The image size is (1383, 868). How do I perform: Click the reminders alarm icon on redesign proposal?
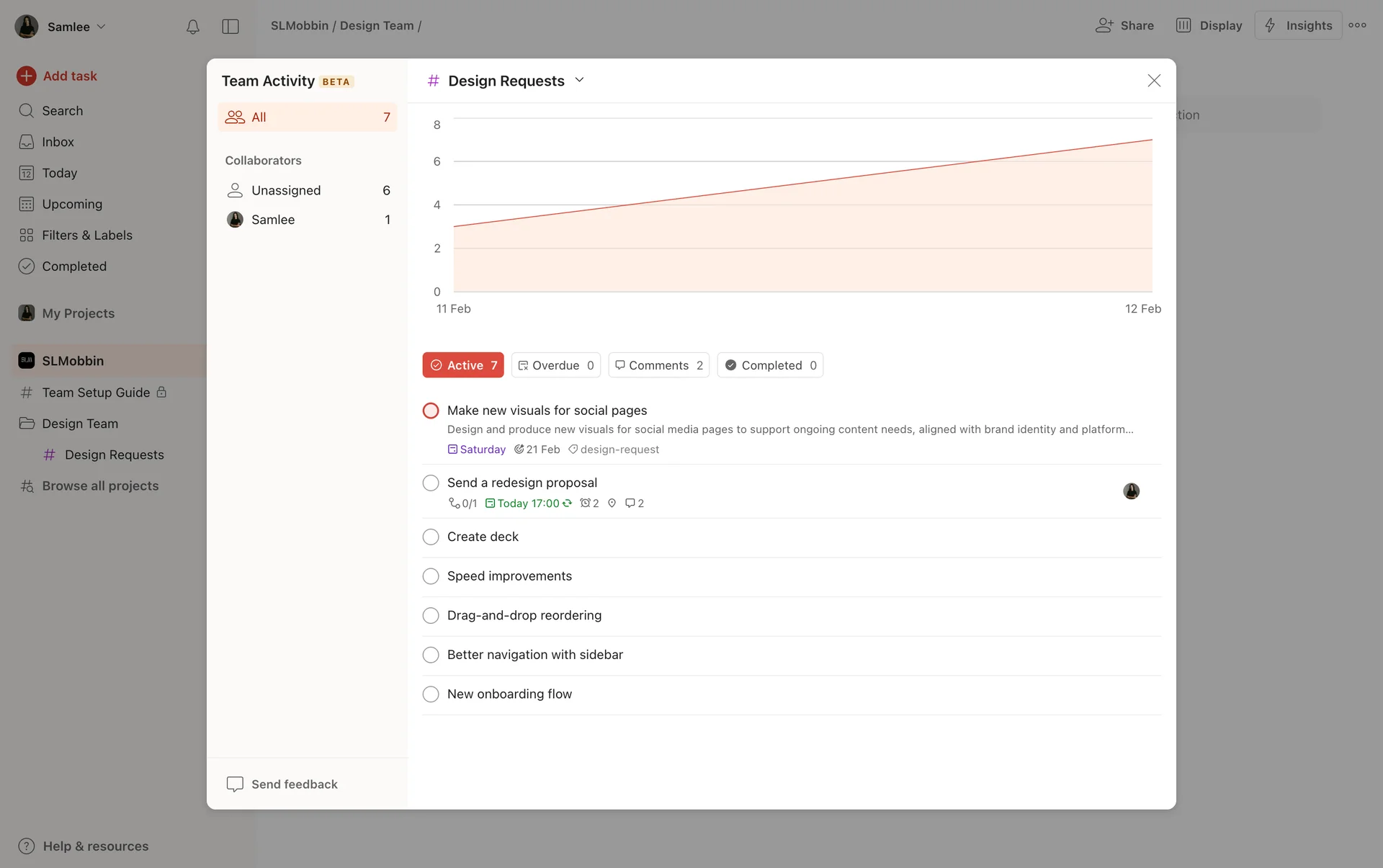pyautogui.click(x=586, y=504)
